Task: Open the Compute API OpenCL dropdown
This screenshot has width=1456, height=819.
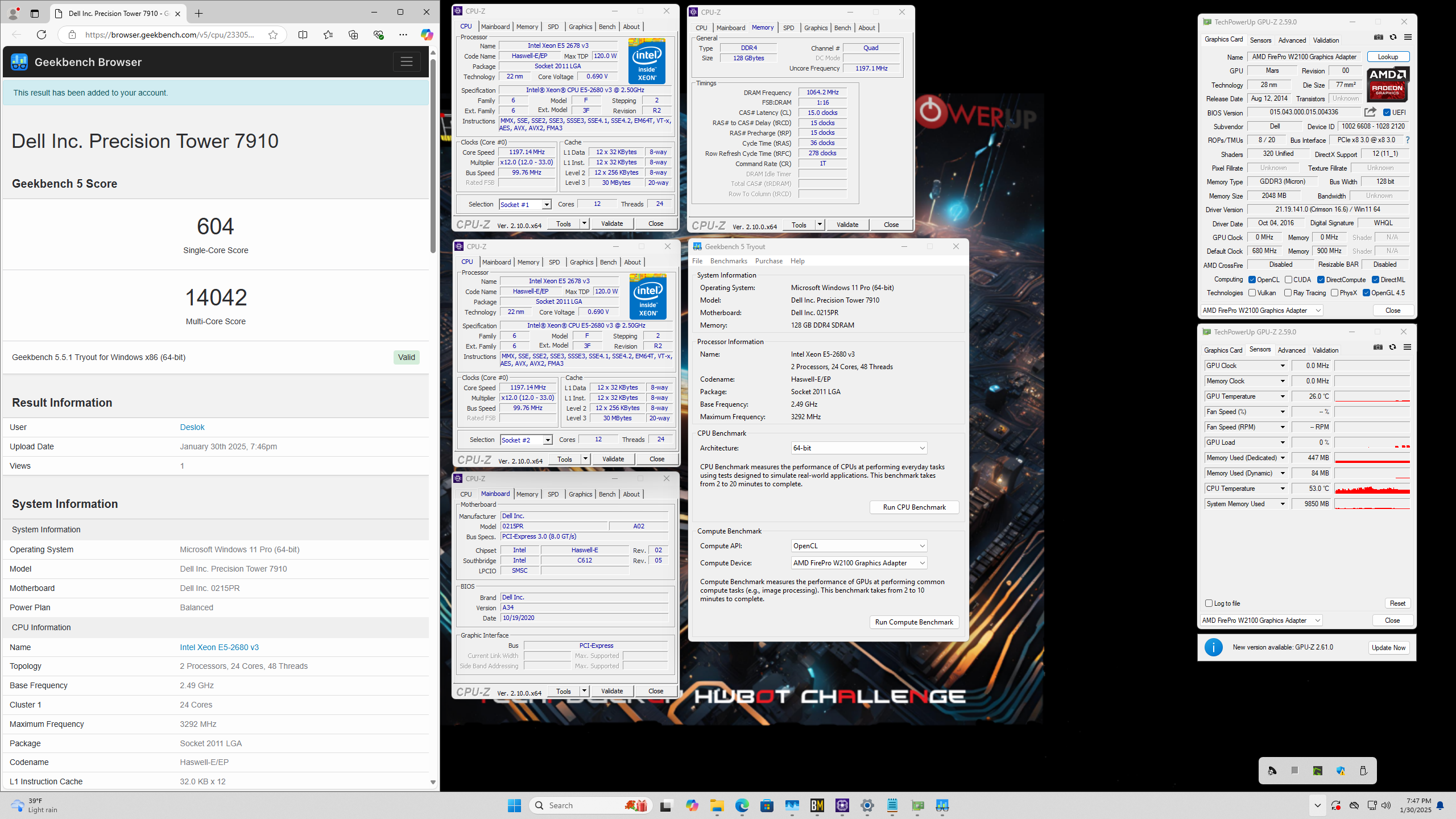Action: coord(859,546)
